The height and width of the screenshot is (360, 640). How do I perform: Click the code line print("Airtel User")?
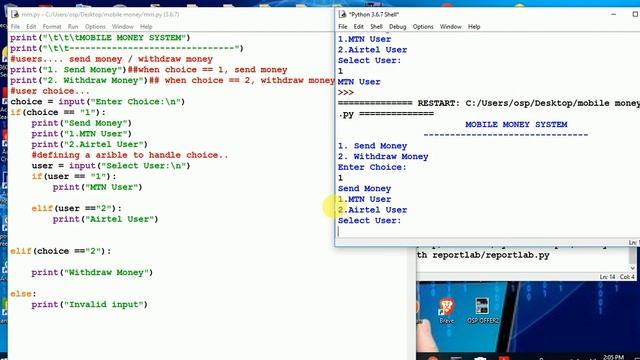click(x=105, y=219)
